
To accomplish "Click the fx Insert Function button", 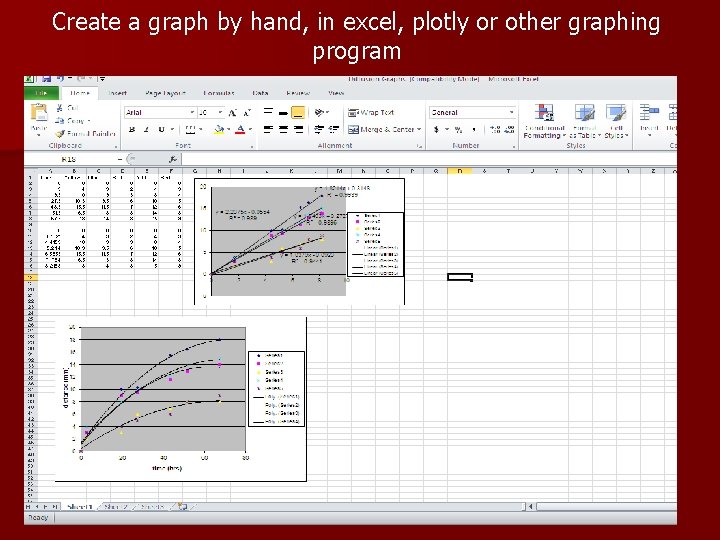I will tap(172, 159).
